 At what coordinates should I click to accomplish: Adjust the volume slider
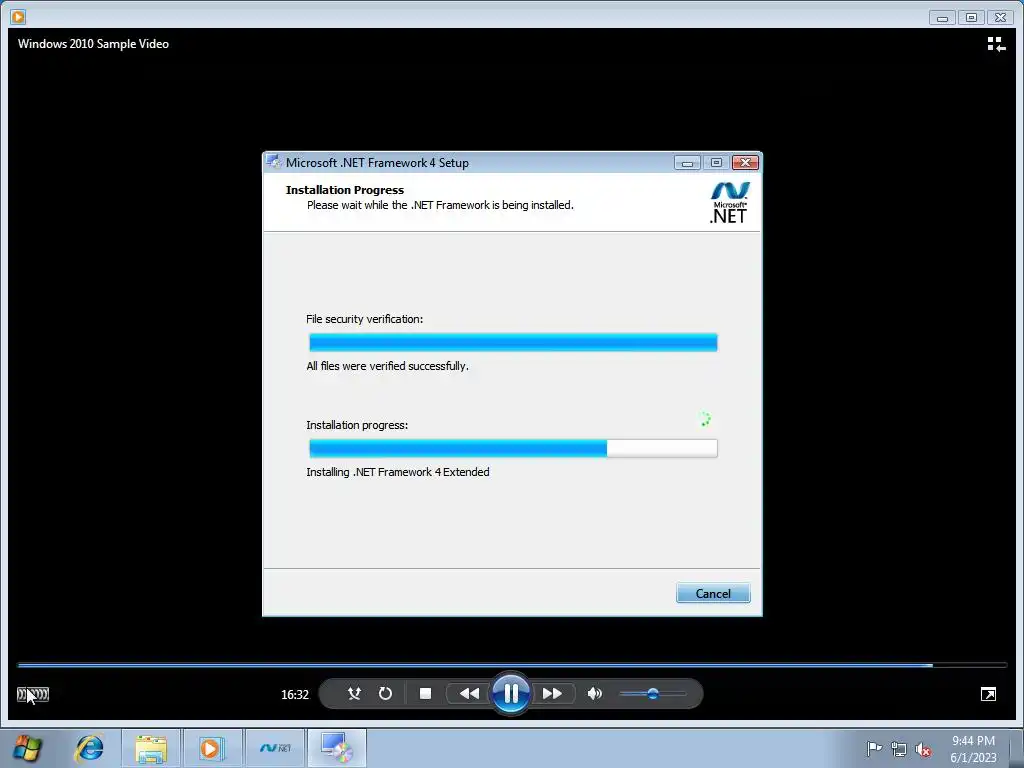[653, 694]
